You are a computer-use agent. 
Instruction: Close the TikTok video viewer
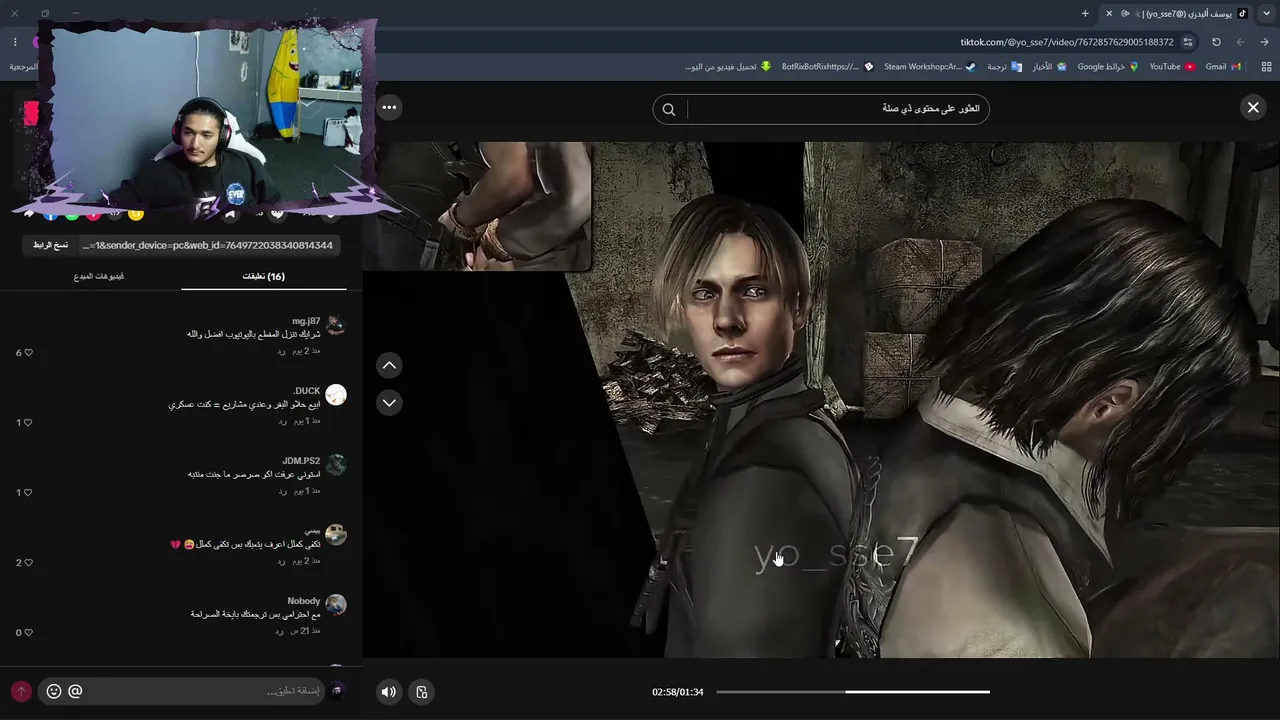pyautogui.click(x=1253, y=108)
